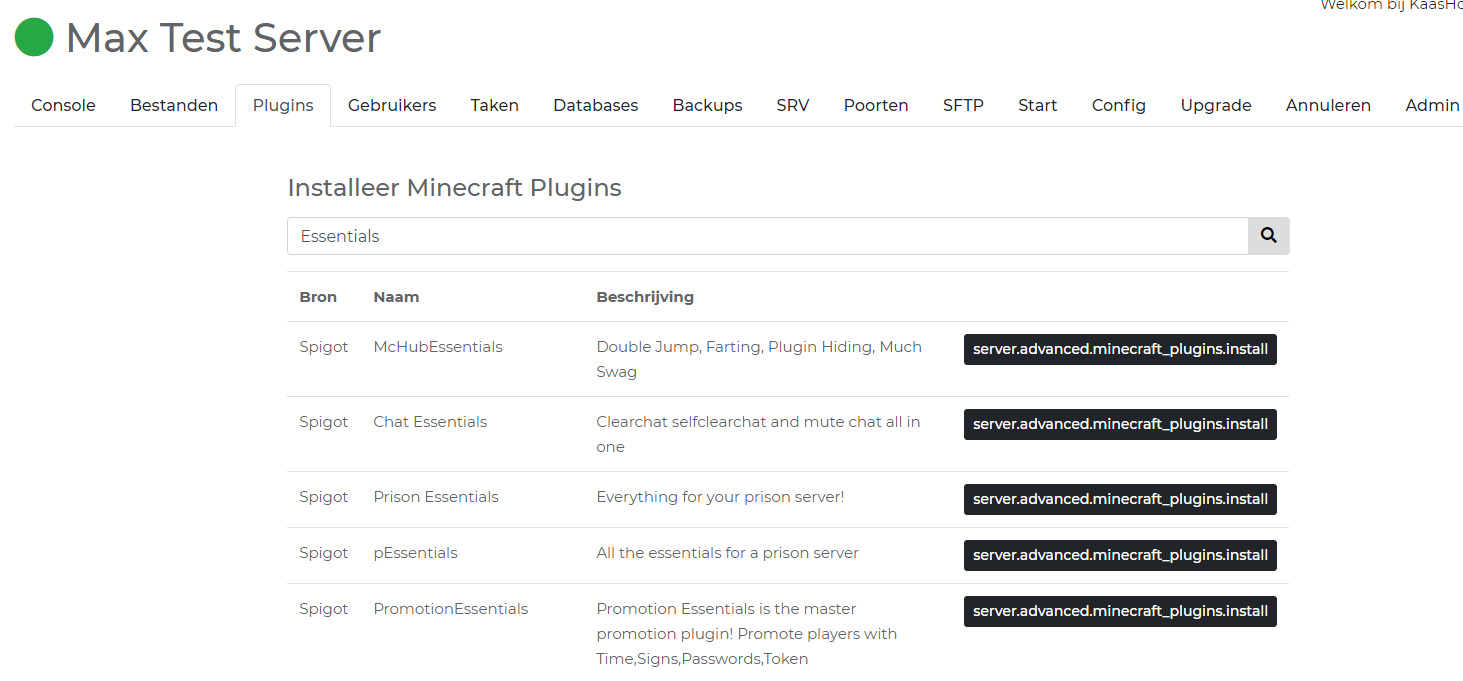Go to the Upgrade tab
Image resolution: width=1463 pixels, height=681 pixels.
1216,105
